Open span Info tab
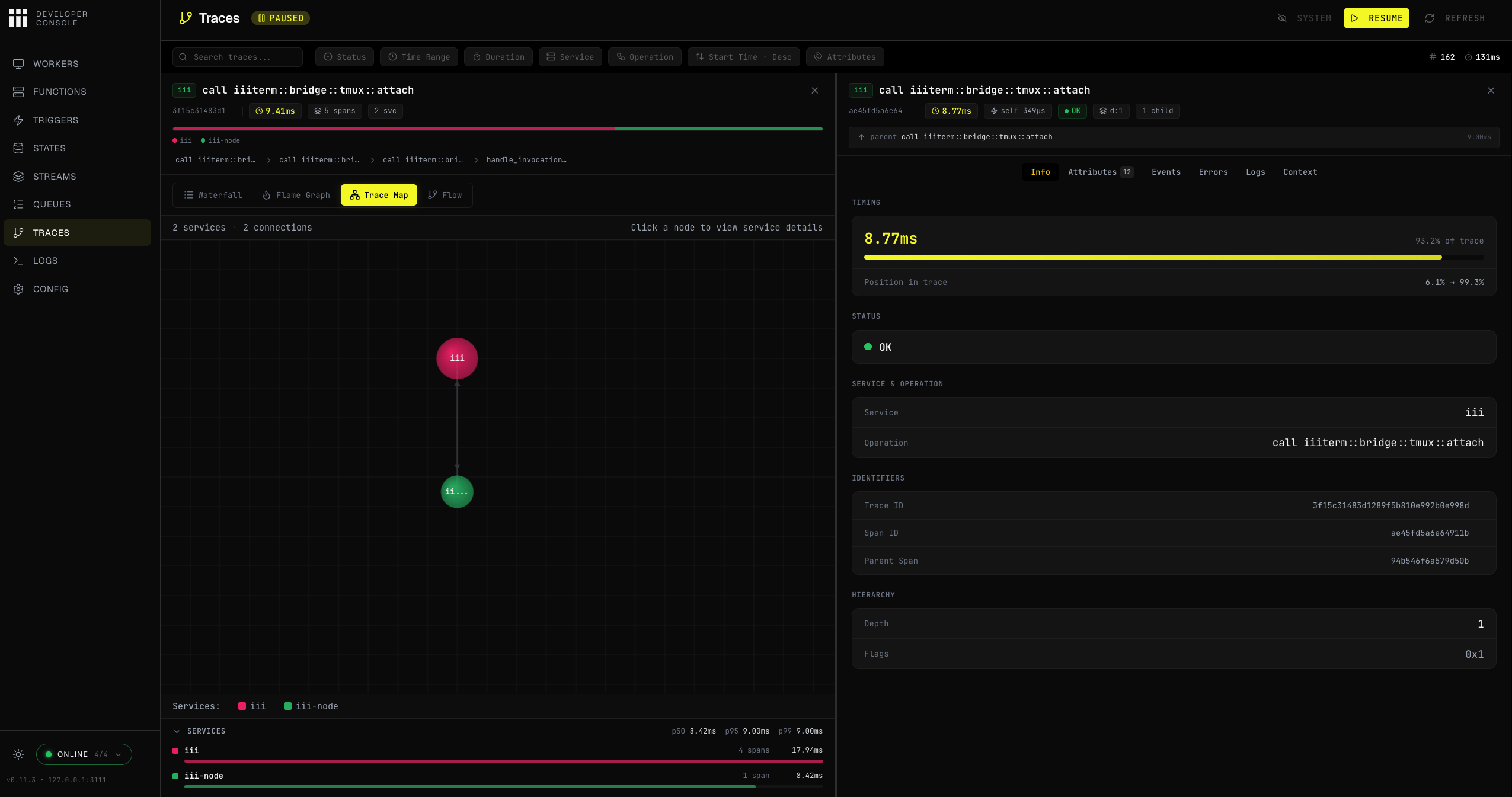This screenshot has width=1512, height=797. [x=1040, y=172]
